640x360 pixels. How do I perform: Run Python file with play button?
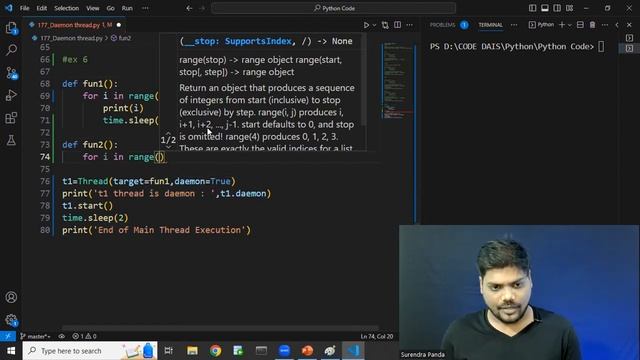pos(366,25)
